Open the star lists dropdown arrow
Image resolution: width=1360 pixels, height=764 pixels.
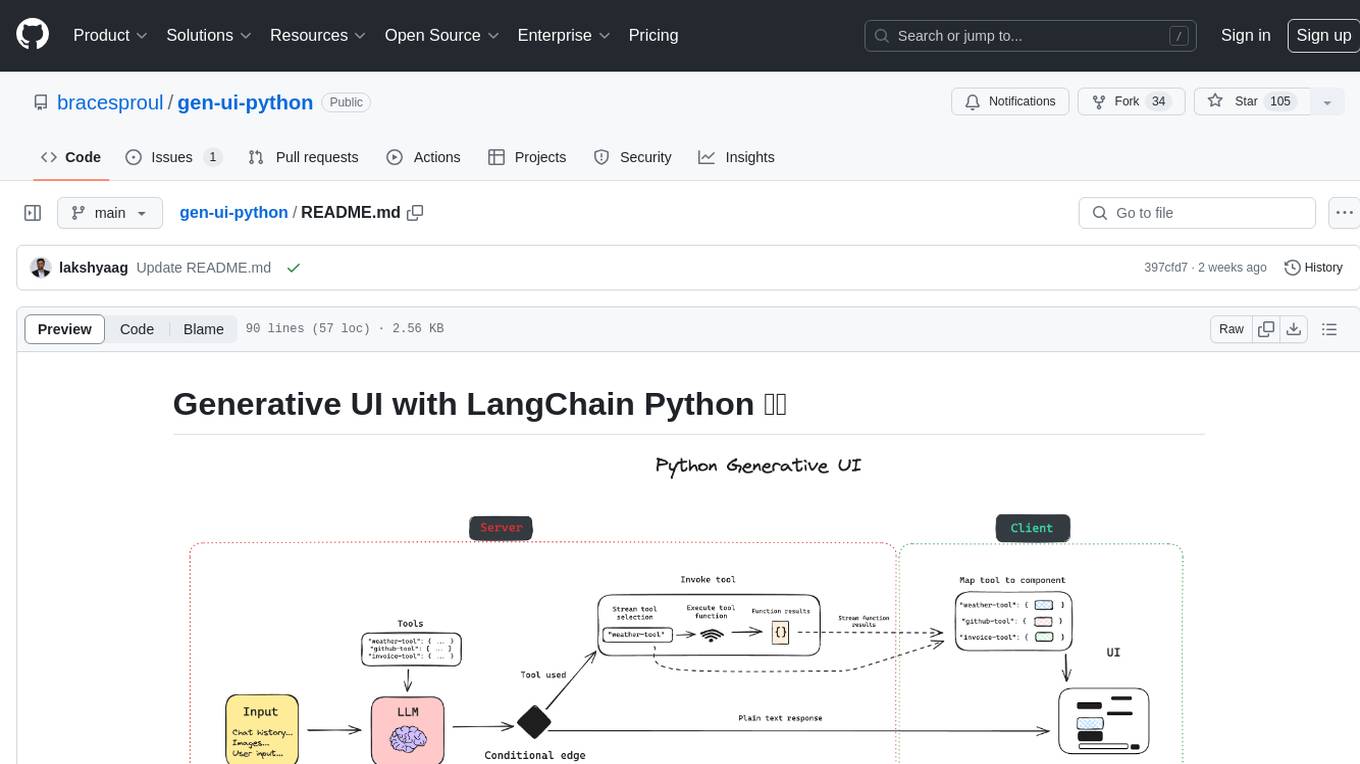click(1327, 102)
